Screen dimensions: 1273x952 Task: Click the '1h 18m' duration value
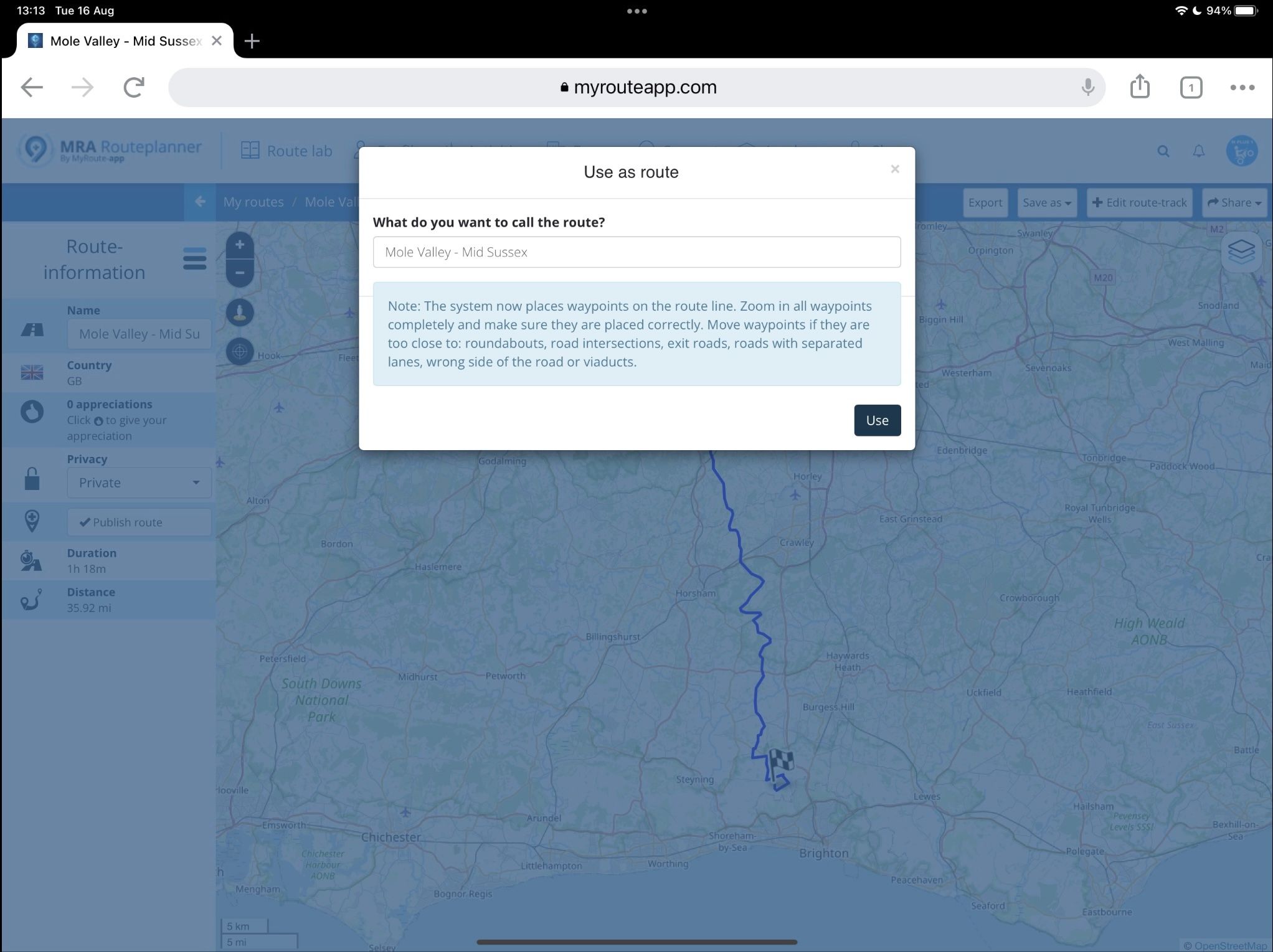tap(86, 569)
